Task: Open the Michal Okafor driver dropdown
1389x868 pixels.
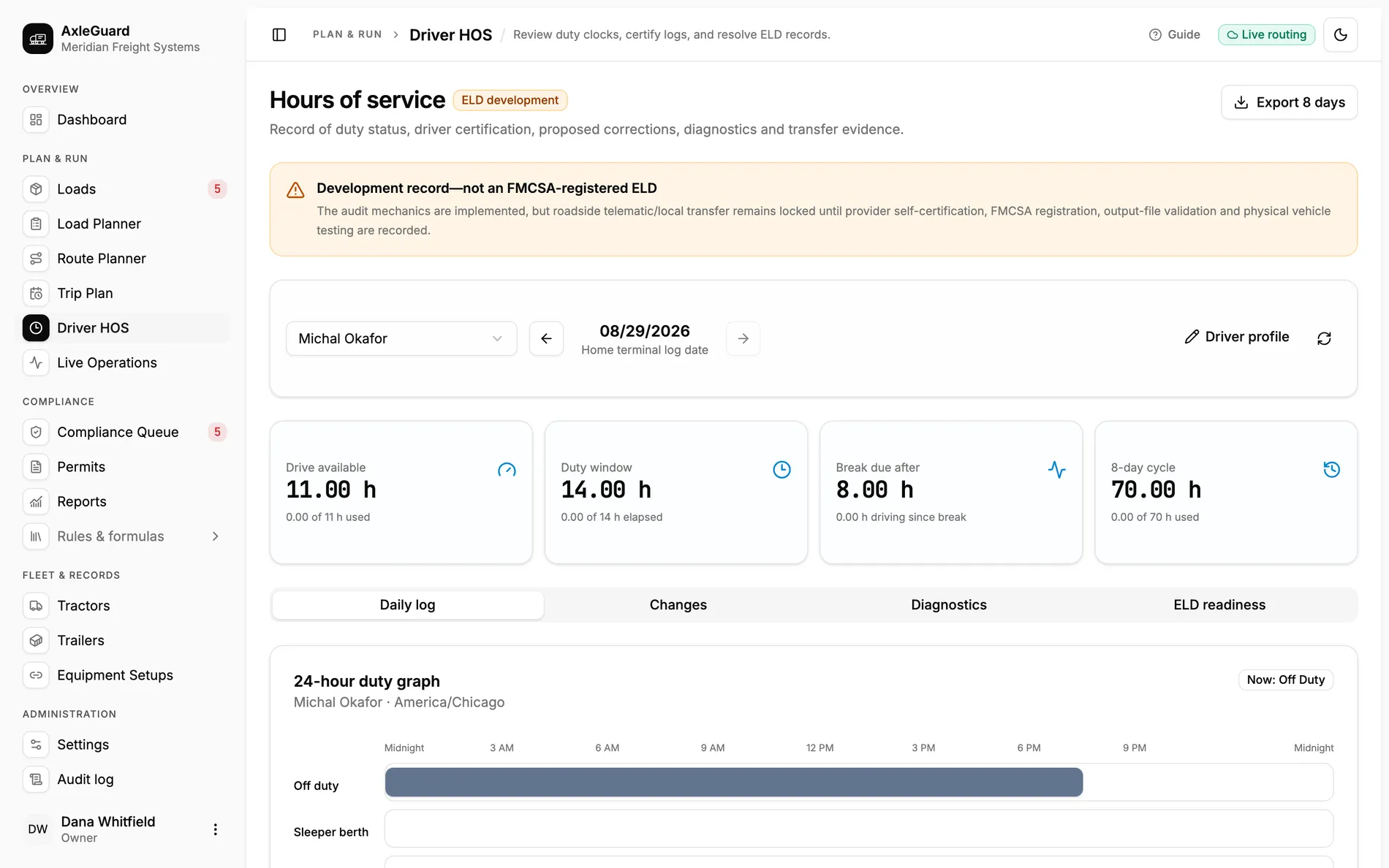Action: pos(401,338)
